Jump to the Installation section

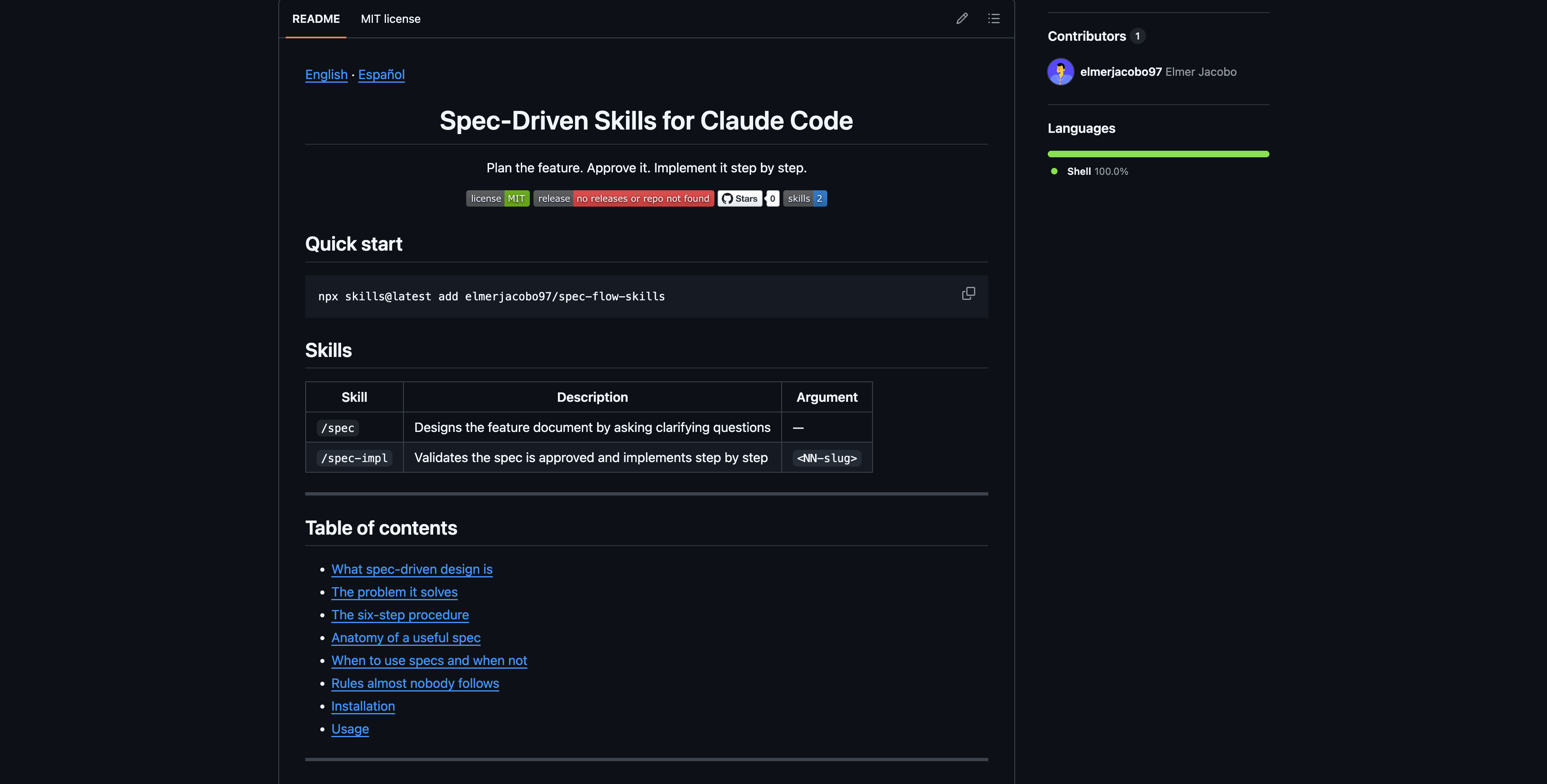coord(364,706)
